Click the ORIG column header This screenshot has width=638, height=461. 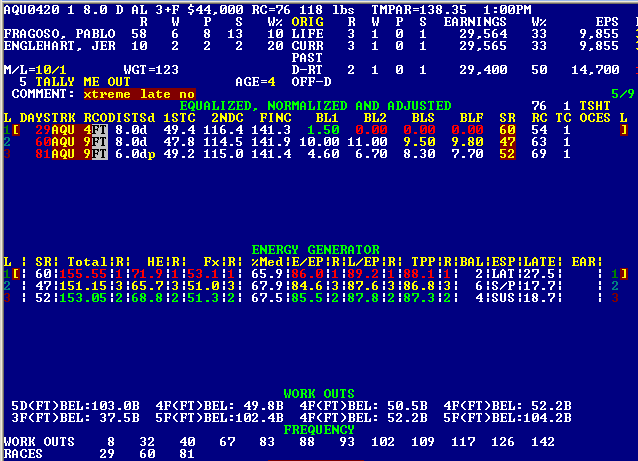tap(307, 22)
